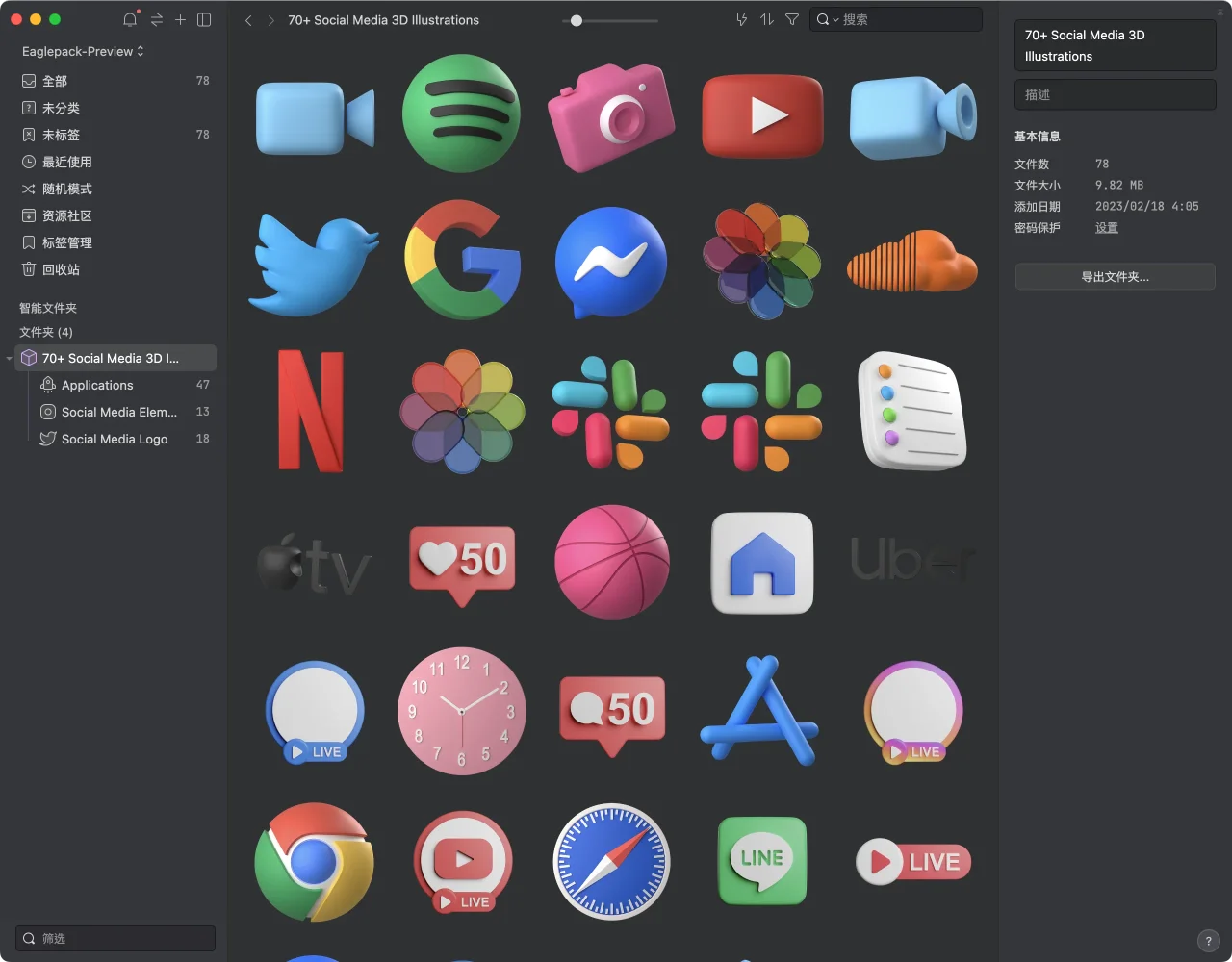Image resolution: width=1232 pixels, height=962 pixels.
Task: Open 资源社区 in the sidebar
Action: click(115, 215)
